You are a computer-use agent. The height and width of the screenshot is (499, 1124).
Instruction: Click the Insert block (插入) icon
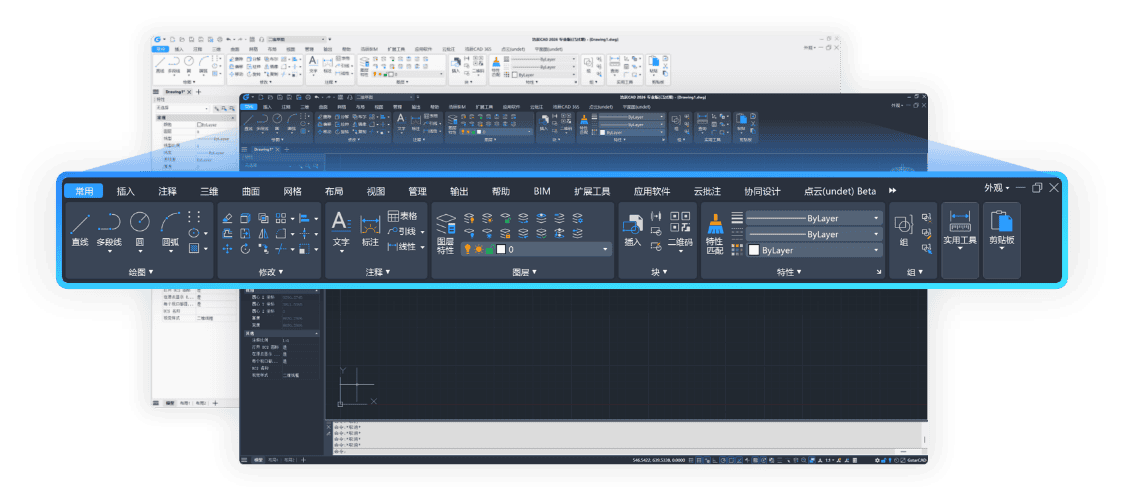point(632,224)
